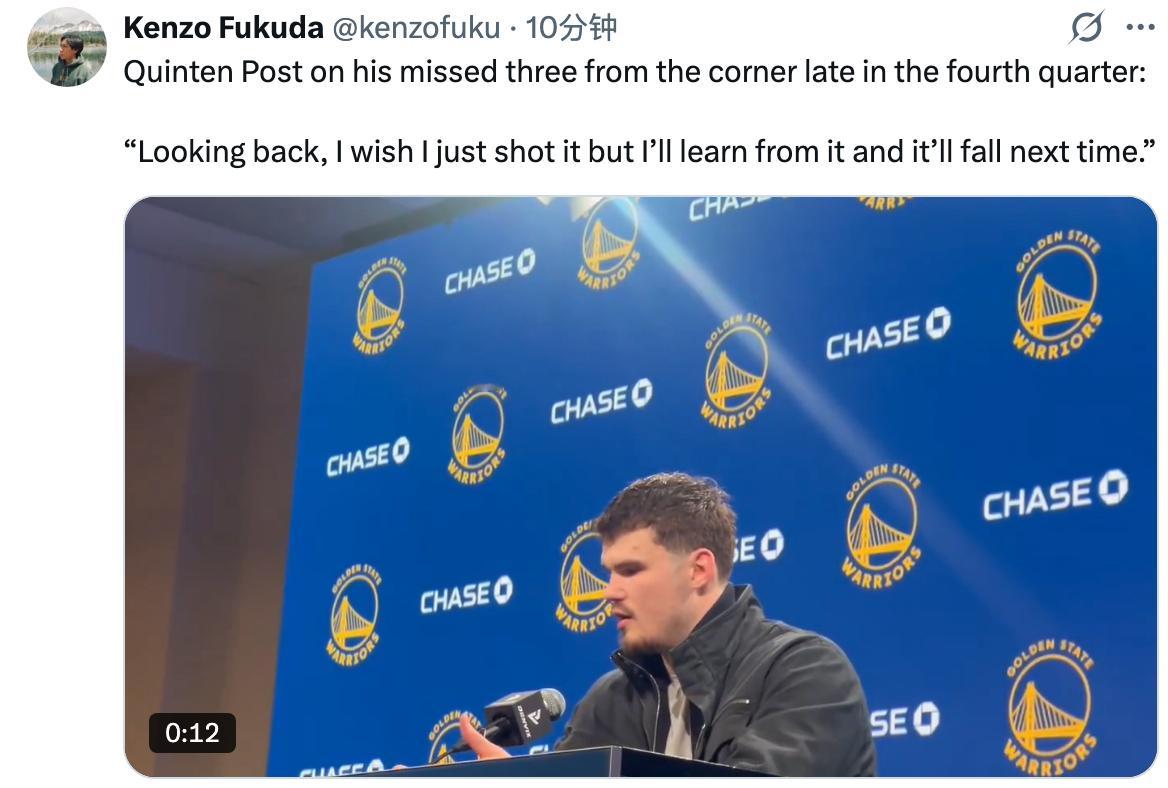Viewport: 1168px width, 788px height.
Task: Open the Kenzo Fukuda display name link
Action: coord(223,28)
